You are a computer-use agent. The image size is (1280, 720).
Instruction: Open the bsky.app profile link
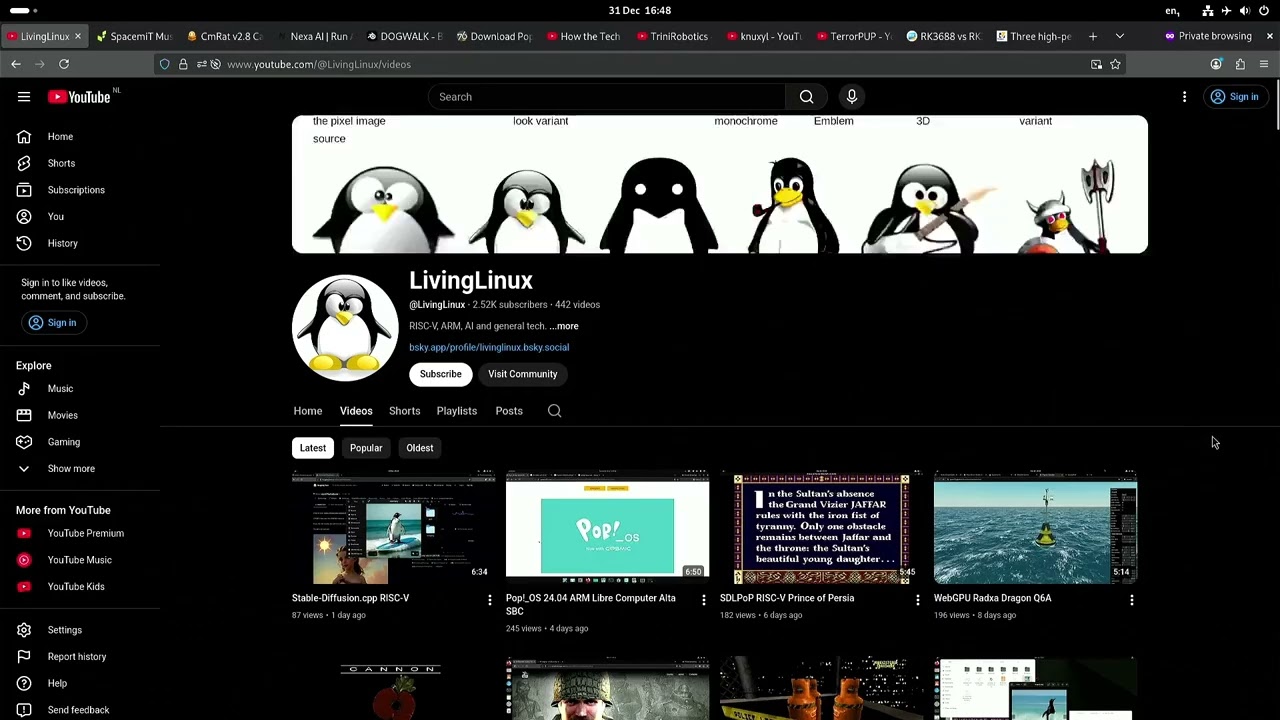coord(489,347)
